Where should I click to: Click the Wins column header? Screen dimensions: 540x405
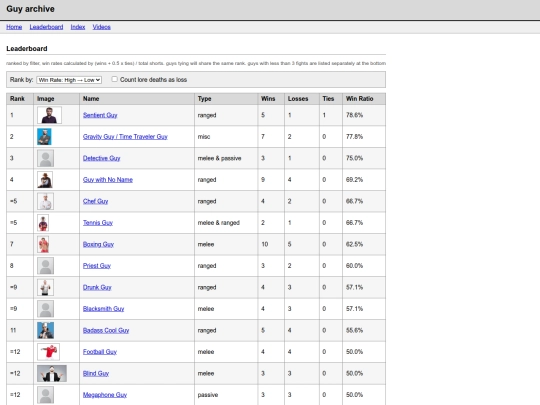[x=271, y=99]
